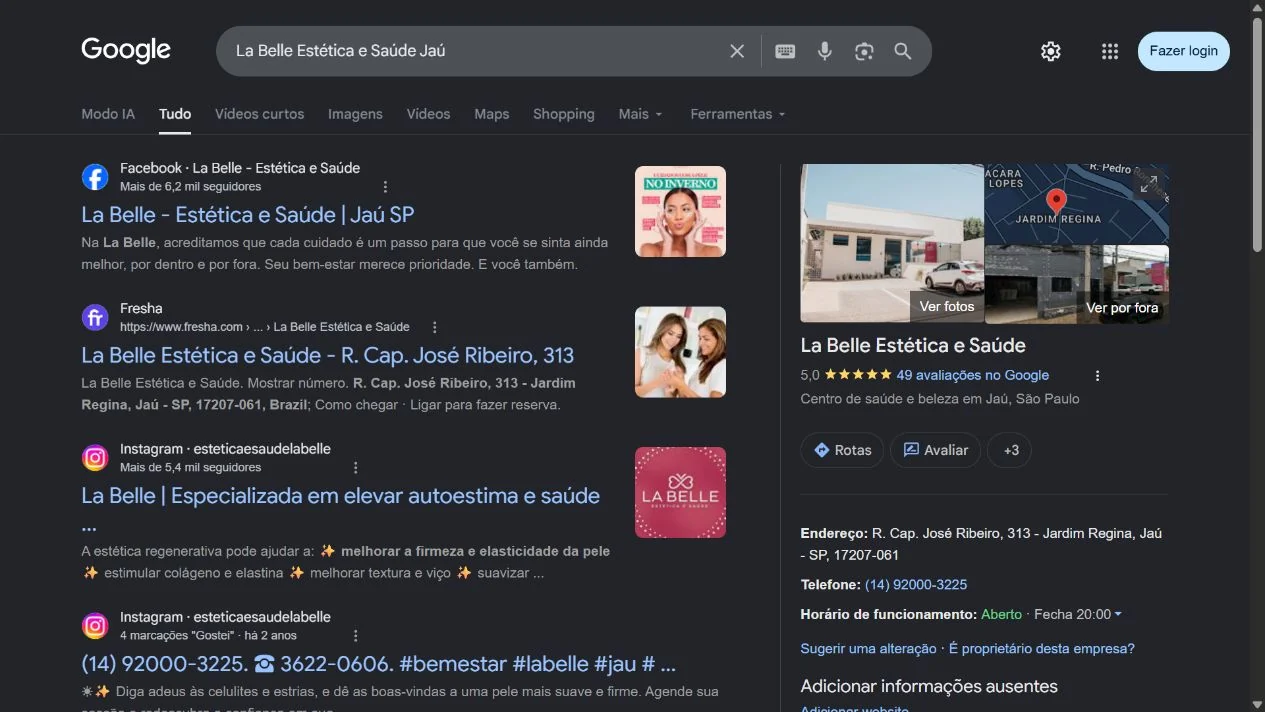Open search by image camera icon
Image resolution: width=1265 pixels, height=712 pixels.
coord(864,51)
